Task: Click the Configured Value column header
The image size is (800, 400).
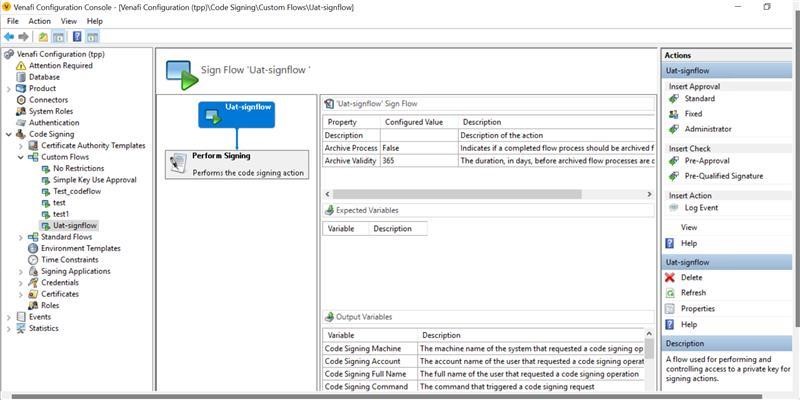Action: (419, 122)
